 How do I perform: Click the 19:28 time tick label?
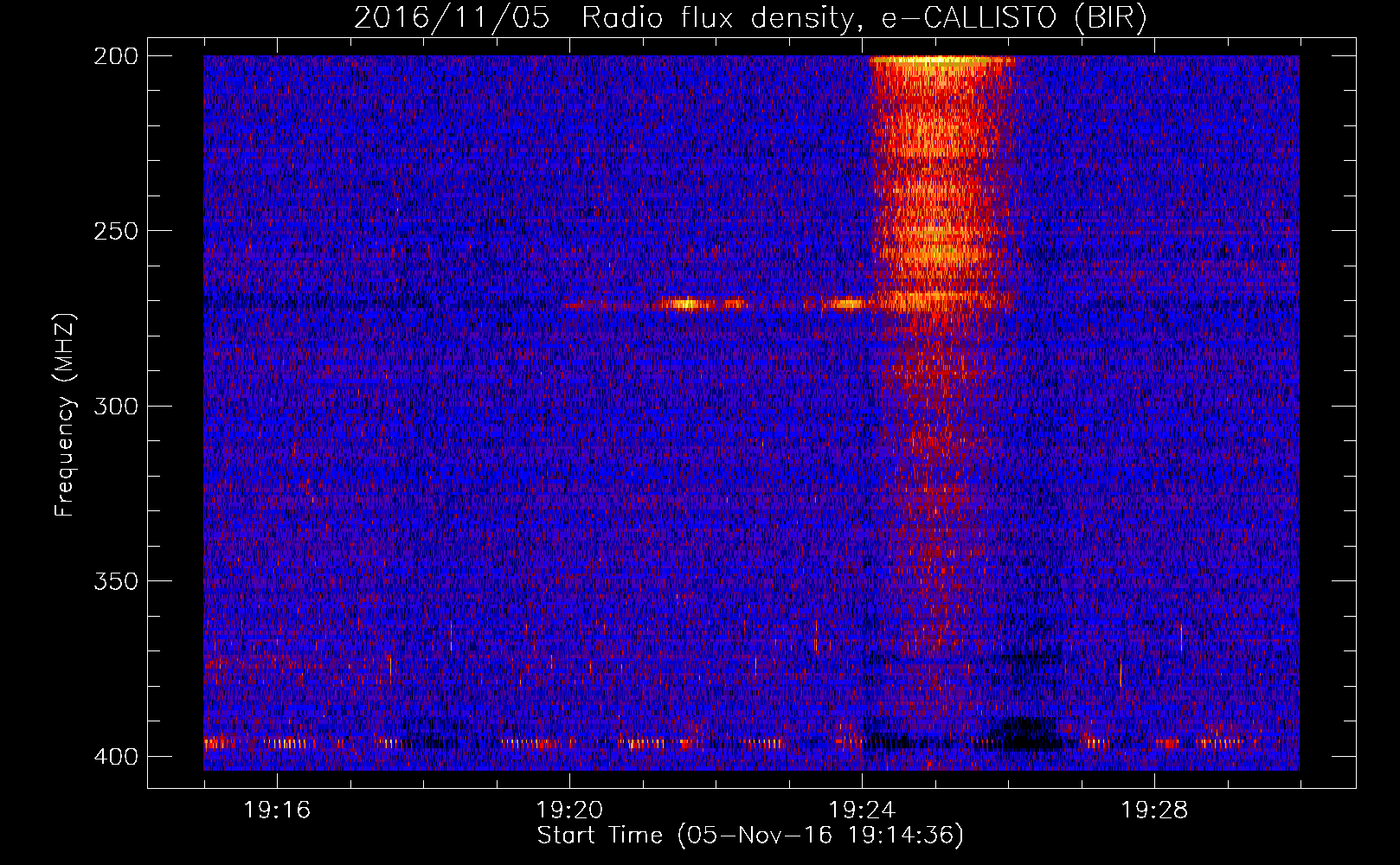pyautogui.click(x=1154, y=811)
